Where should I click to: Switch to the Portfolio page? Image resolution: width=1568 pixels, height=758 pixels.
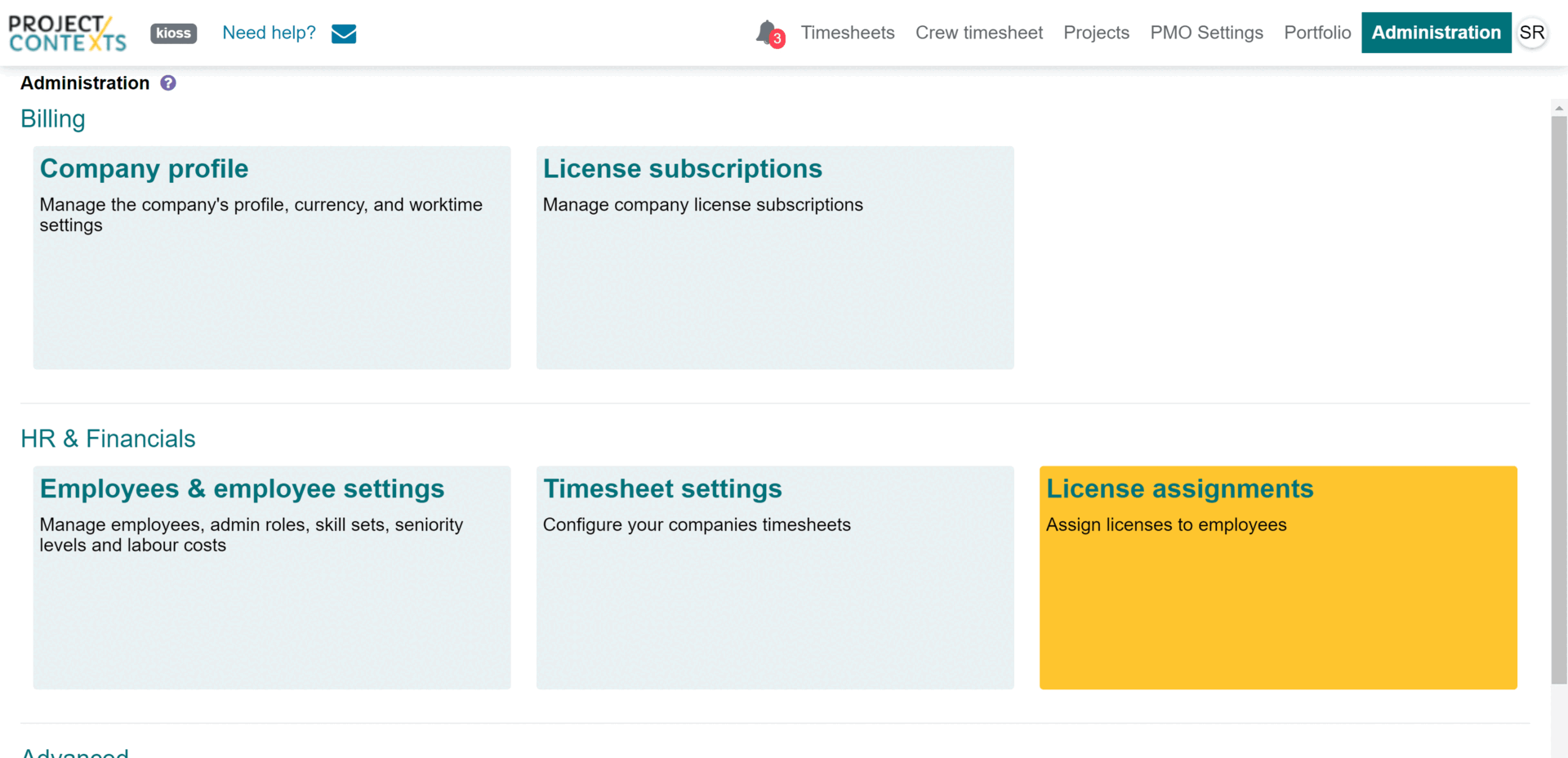[x=1317, y=33]
